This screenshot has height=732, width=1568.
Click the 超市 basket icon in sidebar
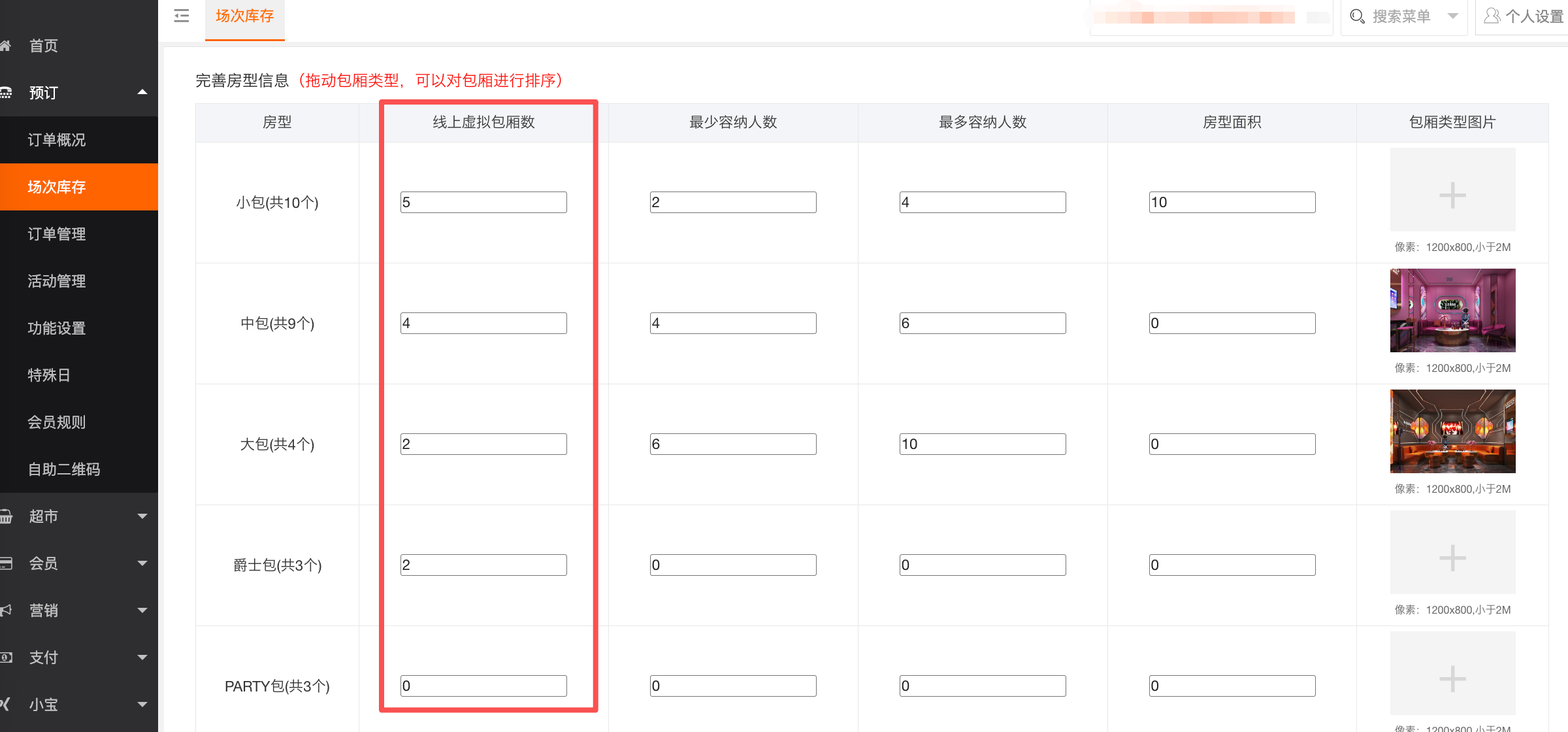(6, 516)
